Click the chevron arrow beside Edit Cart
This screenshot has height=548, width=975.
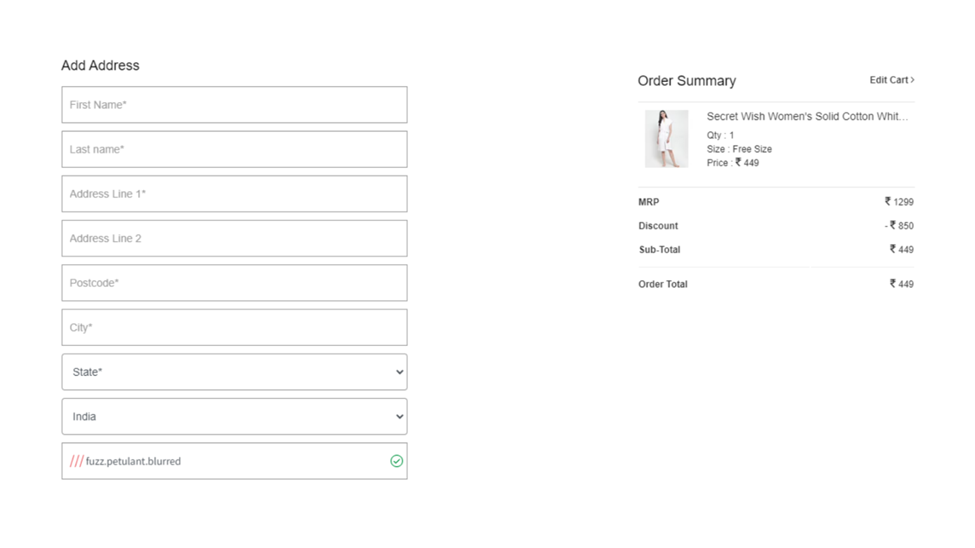pos(912,80)
